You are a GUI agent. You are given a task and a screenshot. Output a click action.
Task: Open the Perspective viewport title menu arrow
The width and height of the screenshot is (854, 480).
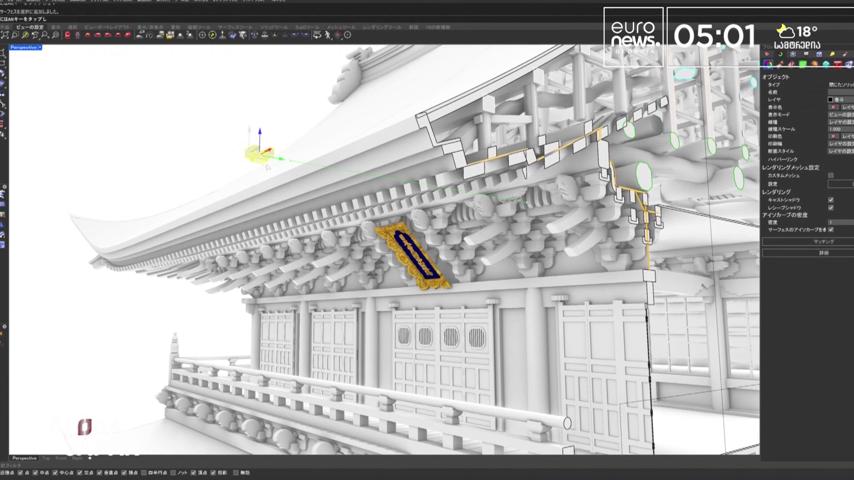[40, 47]
